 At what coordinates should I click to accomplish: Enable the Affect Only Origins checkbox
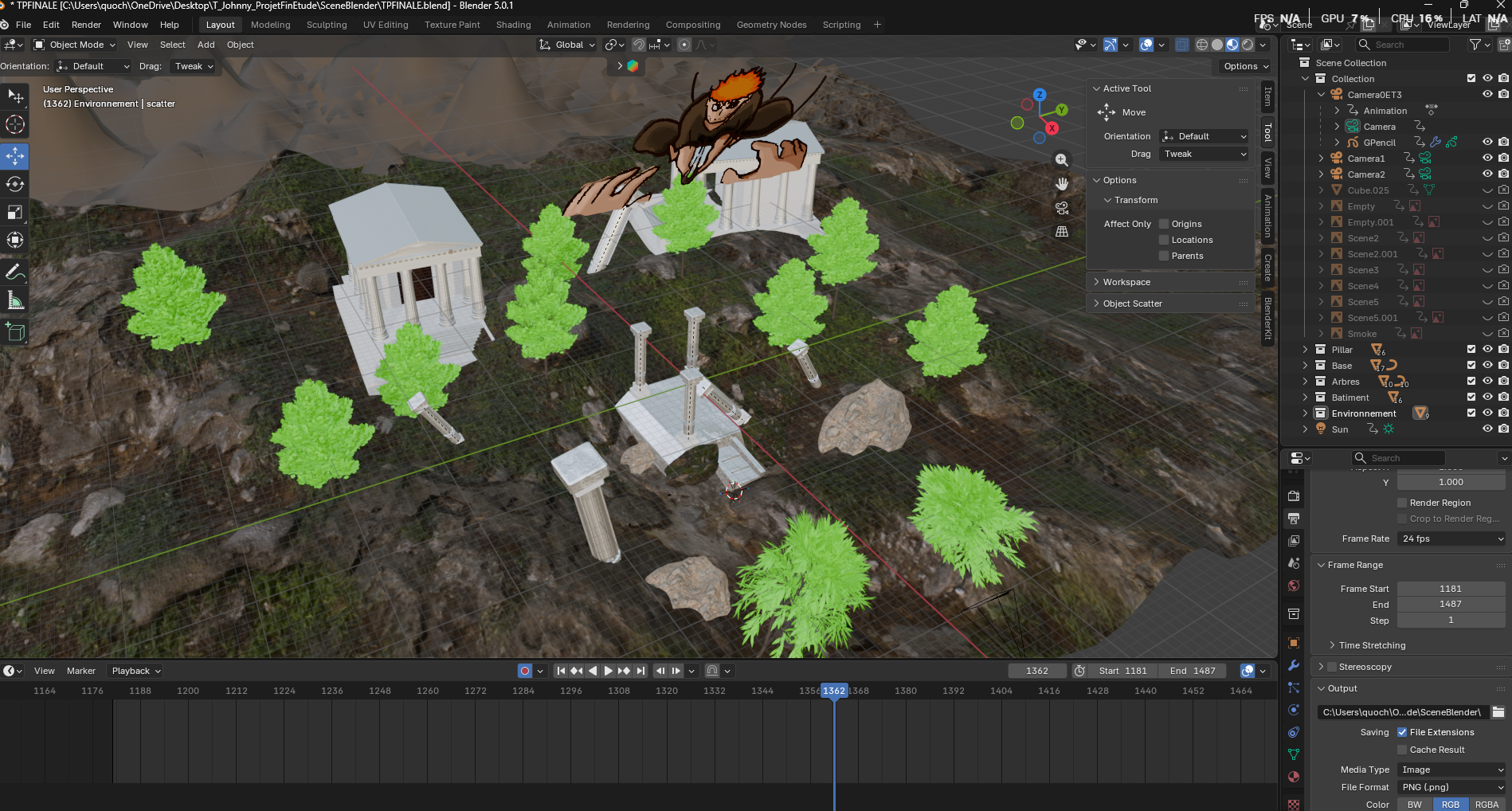(1164, 224)
